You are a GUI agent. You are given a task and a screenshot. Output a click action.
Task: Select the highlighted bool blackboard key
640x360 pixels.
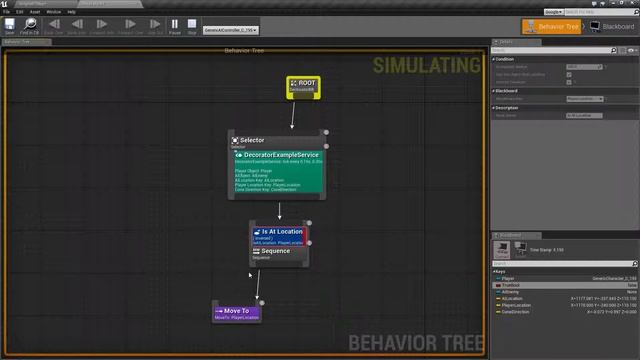tap(565, 285)
